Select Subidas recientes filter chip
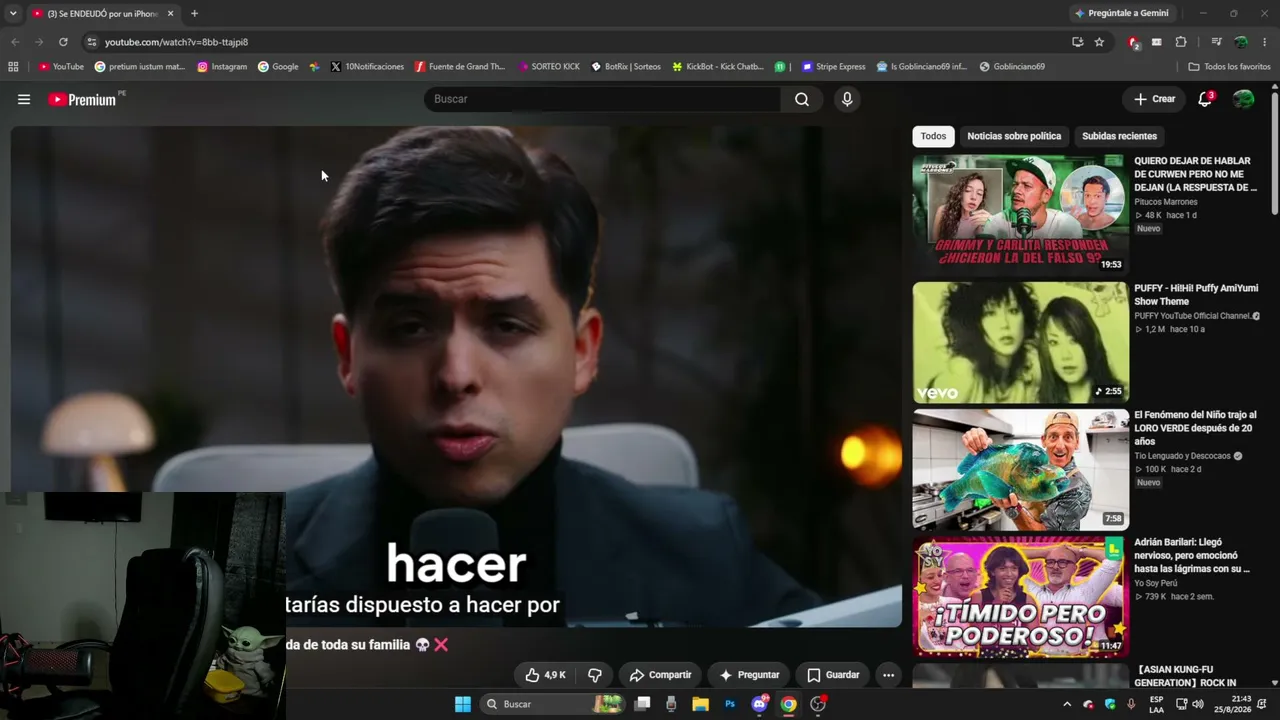Image resolution: width=1280 pixels, height=720 pixels. pos(1119,136)
